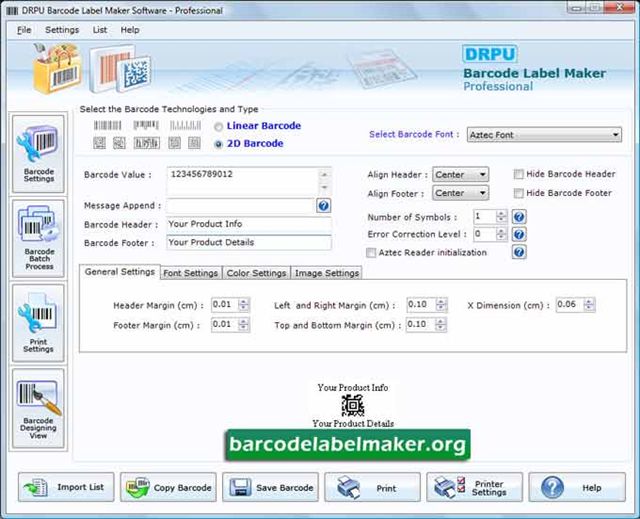
Task: Click Import List button
Action: 66,487
